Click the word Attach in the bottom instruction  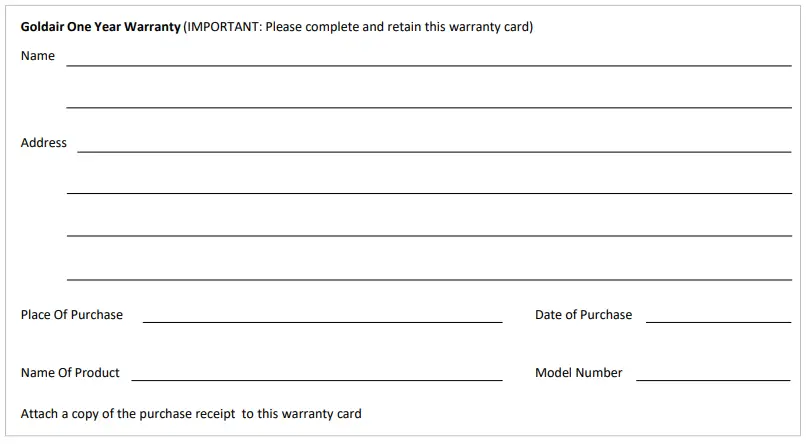coord(40,414)
